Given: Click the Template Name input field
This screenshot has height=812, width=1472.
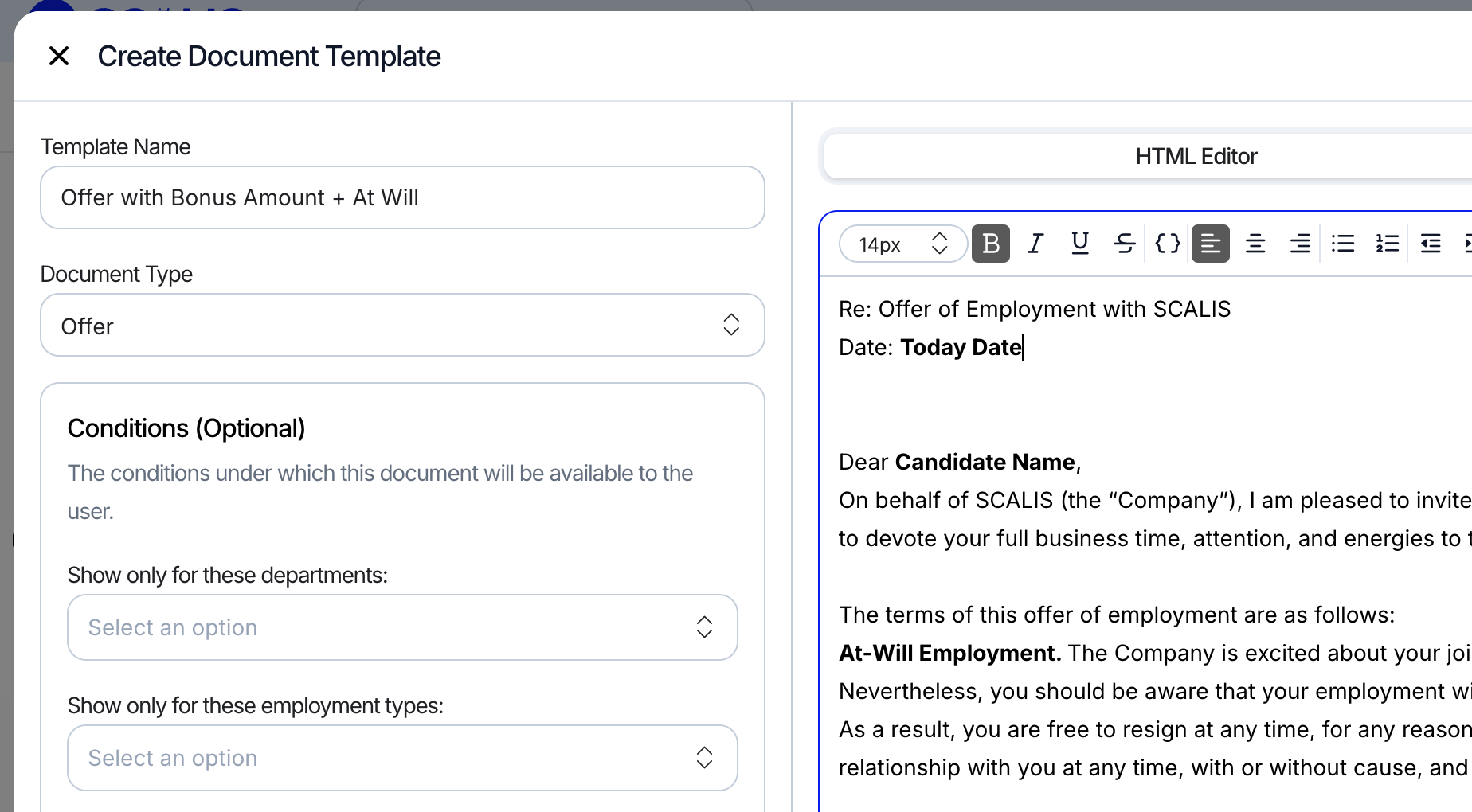Looking at the screenshot, I should click(402, 197).
